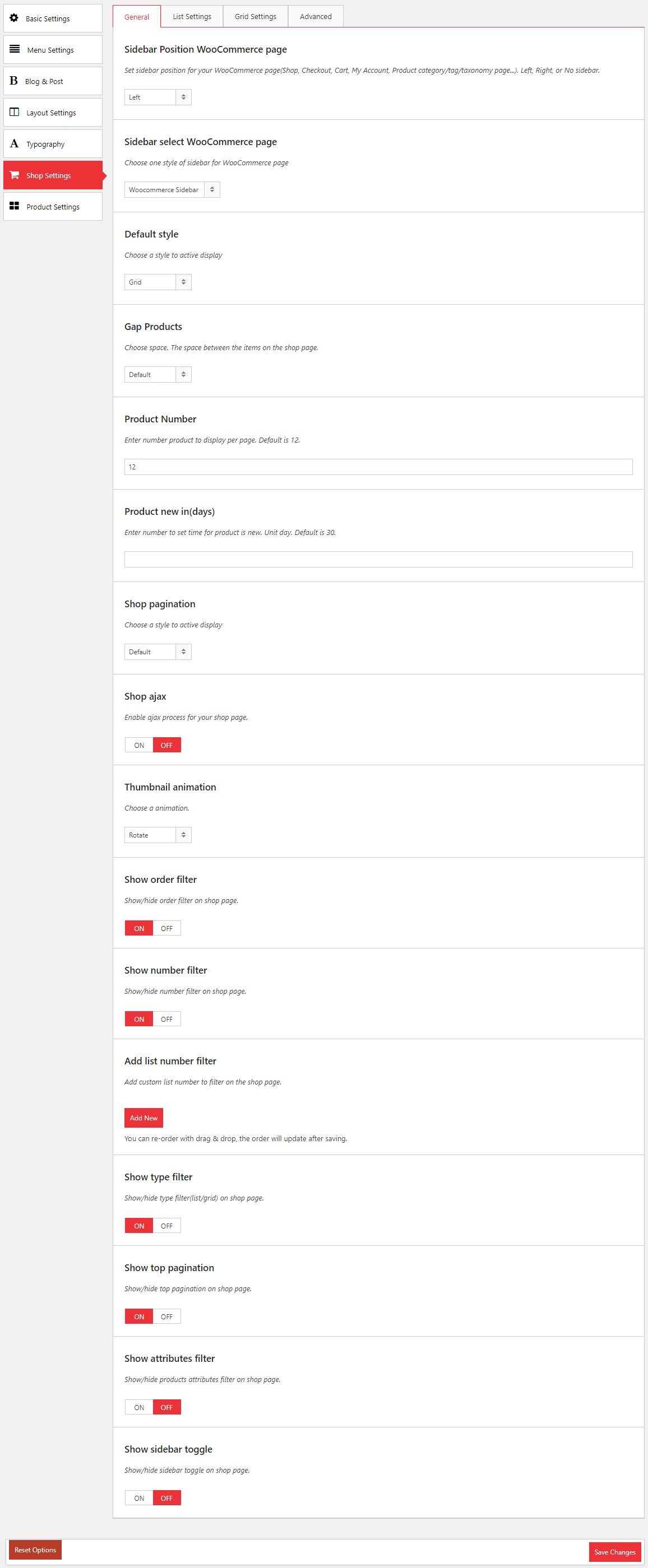Open the Default style dropdown showing Grid

[158, 282]
